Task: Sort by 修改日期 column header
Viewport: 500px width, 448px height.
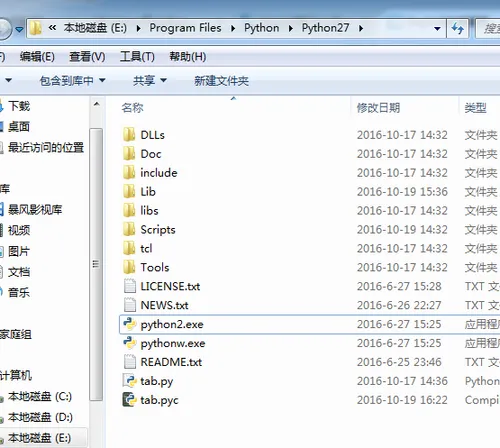Action: pos(378,108)
